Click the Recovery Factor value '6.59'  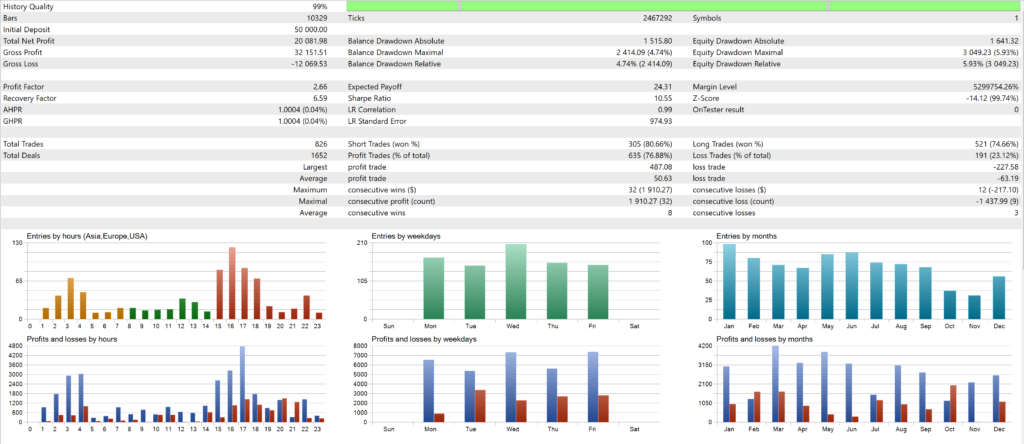[x=320, y=99]
